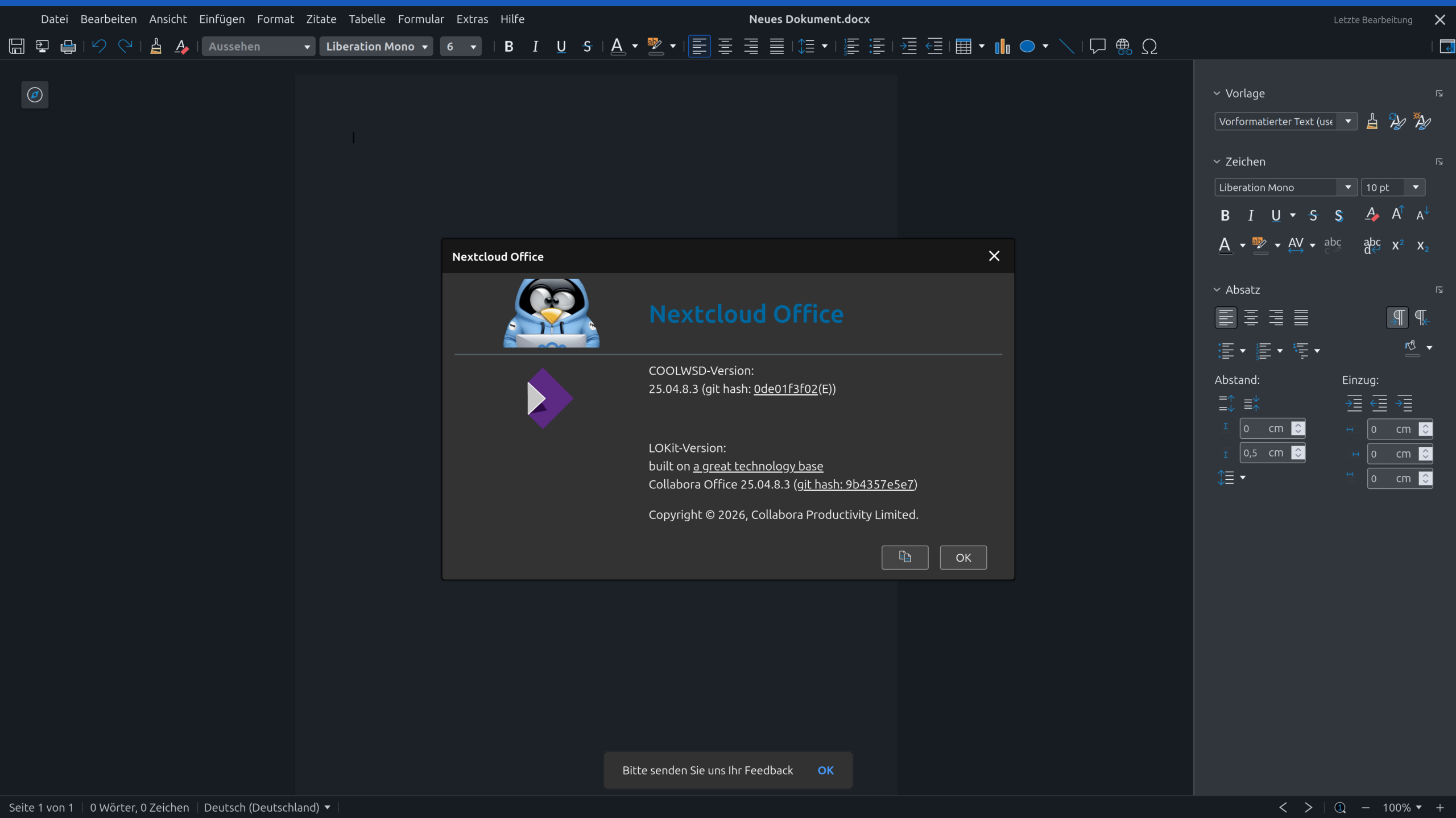The height and width of the screenshot is (818, 1456).
Task: Open the Einfügen menu
Action: (222, 19)
